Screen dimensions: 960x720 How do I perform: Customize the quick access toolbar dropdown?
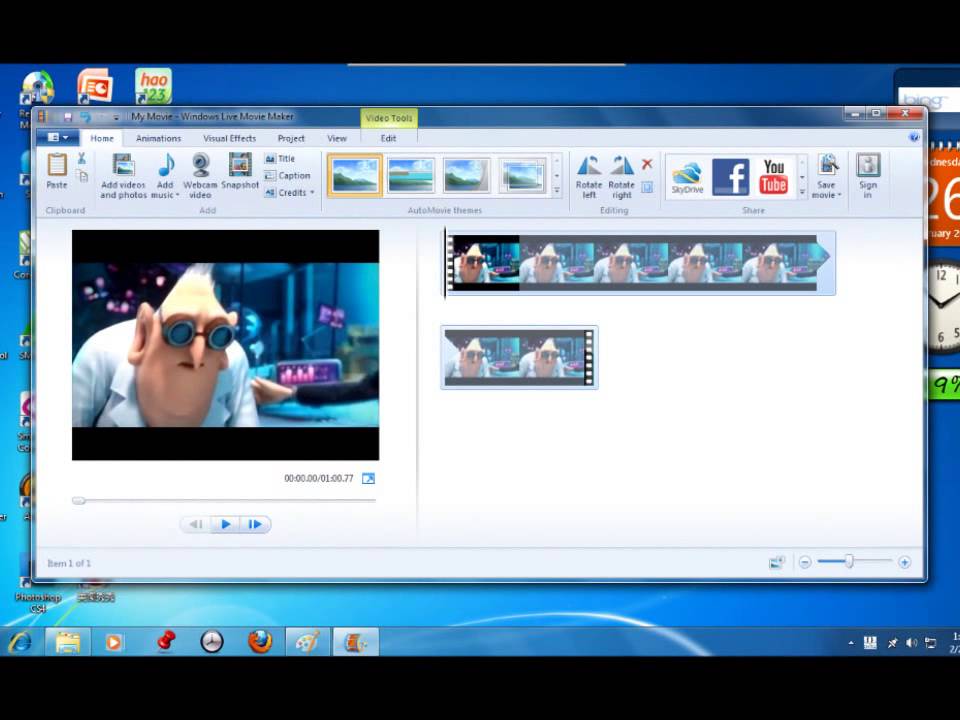(x=116, y=117)
